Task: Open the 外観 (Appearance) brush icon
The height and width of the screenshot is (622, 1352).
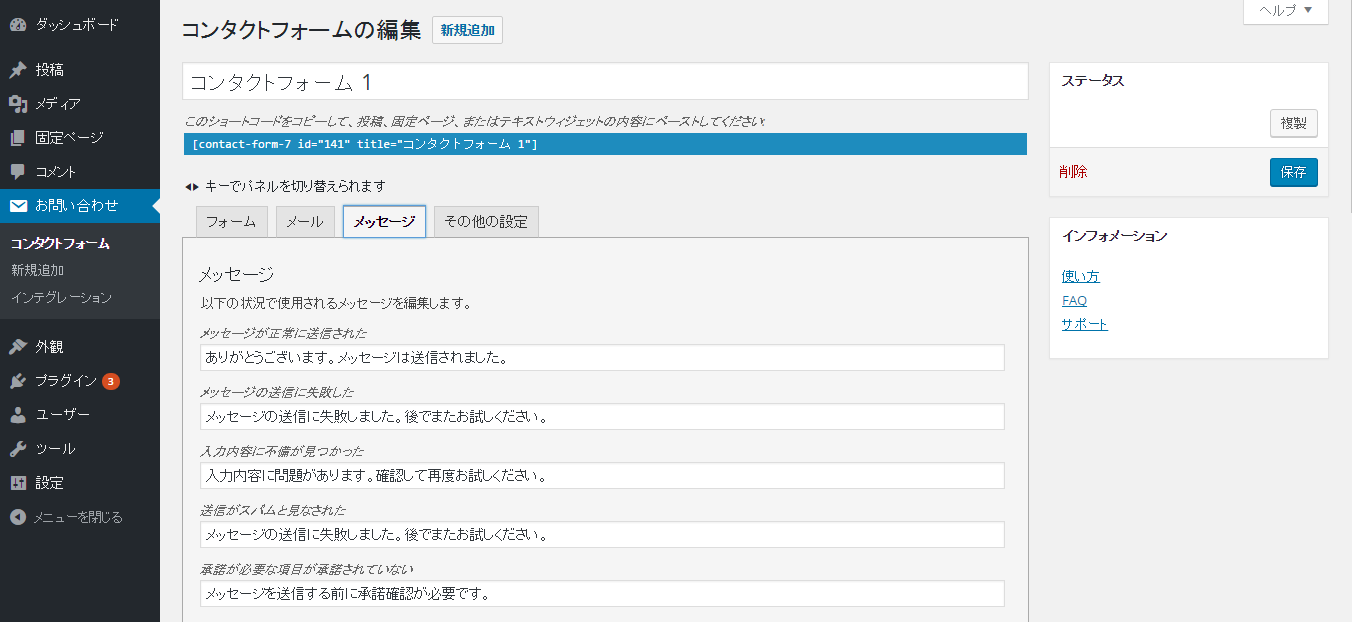Action: pyautogui.click(x=17, y=346)
